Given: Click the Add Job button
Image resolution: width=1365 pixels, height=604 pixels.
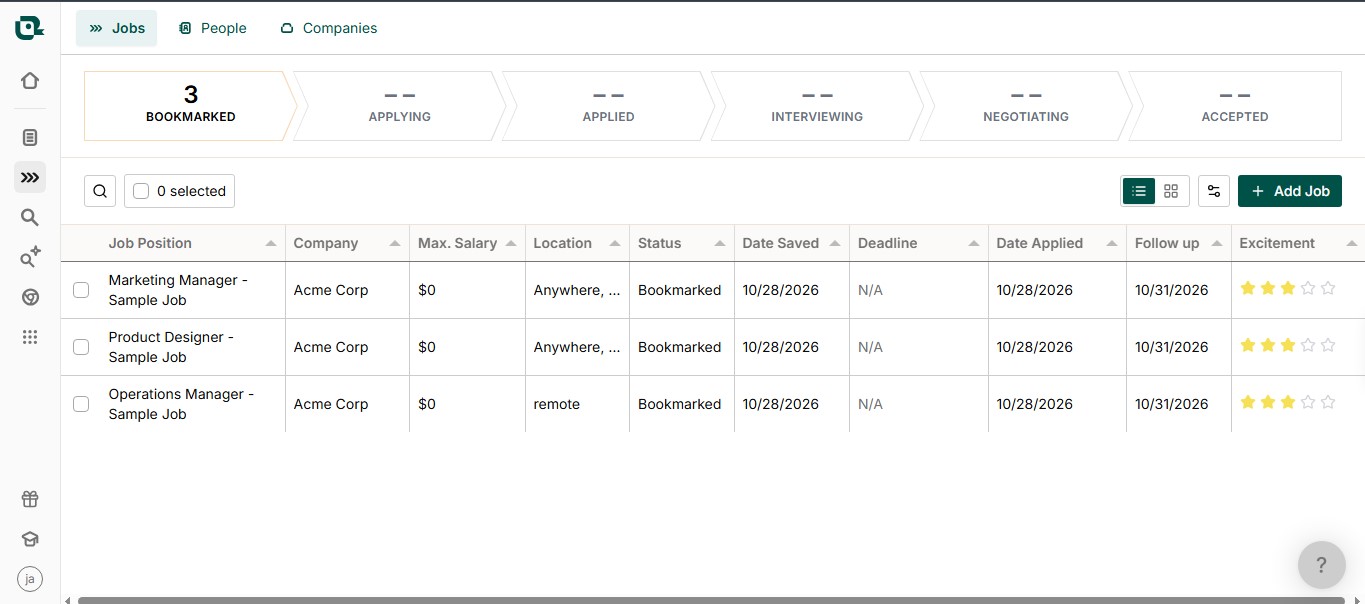Looking at the screenshot, I should pyautogui.click(x=1290, y=191).
